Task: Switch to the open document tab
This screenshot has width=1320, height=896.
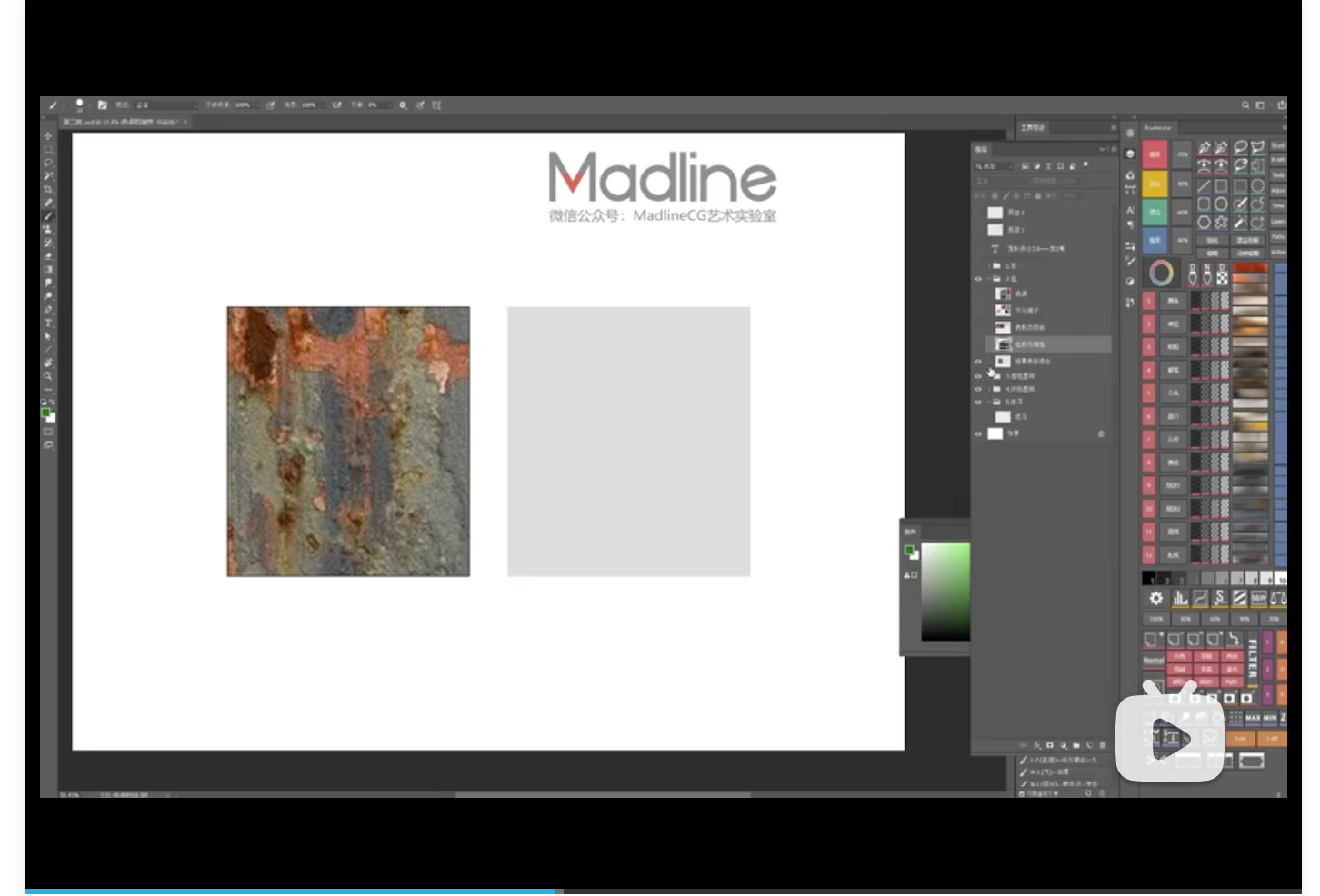Action: pos(125,122)
